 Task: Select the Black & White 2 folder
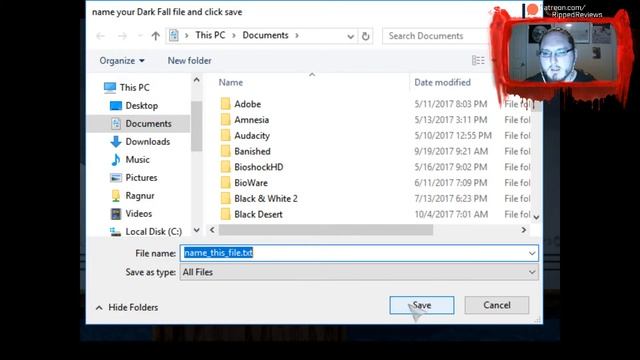pyautogui.click(x=266, y=199)
